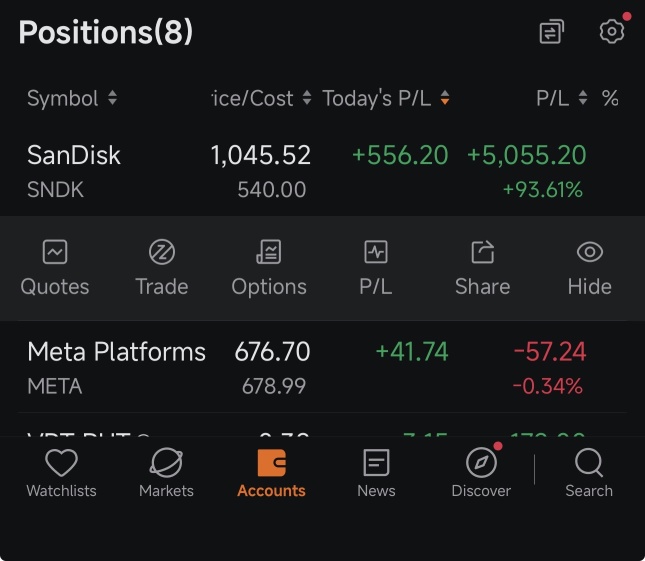645x561 pixels.
Task: Switch to the Markets tab
Action: 166,473
